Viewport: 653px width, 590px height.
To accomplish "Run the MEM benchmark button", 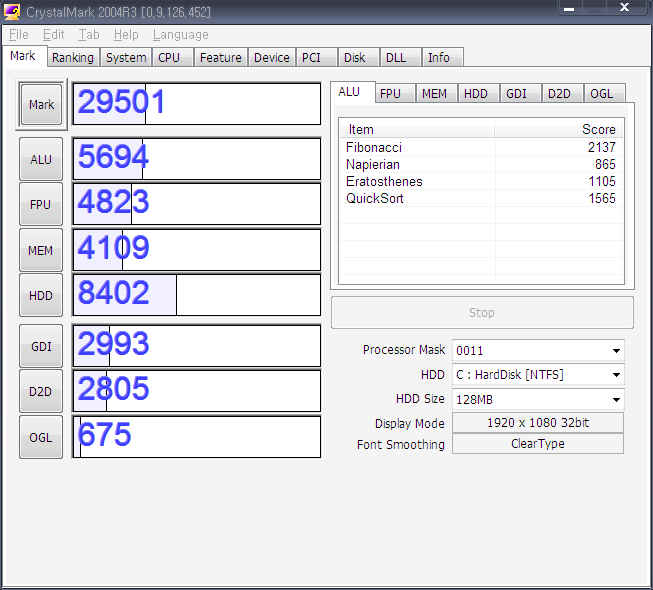I will click(41, 250).
